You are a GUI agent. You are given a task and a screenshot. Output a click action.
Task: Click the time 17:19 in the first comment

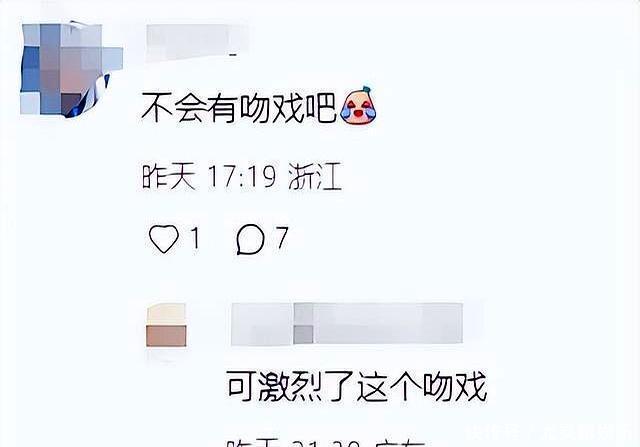(242, 176)
